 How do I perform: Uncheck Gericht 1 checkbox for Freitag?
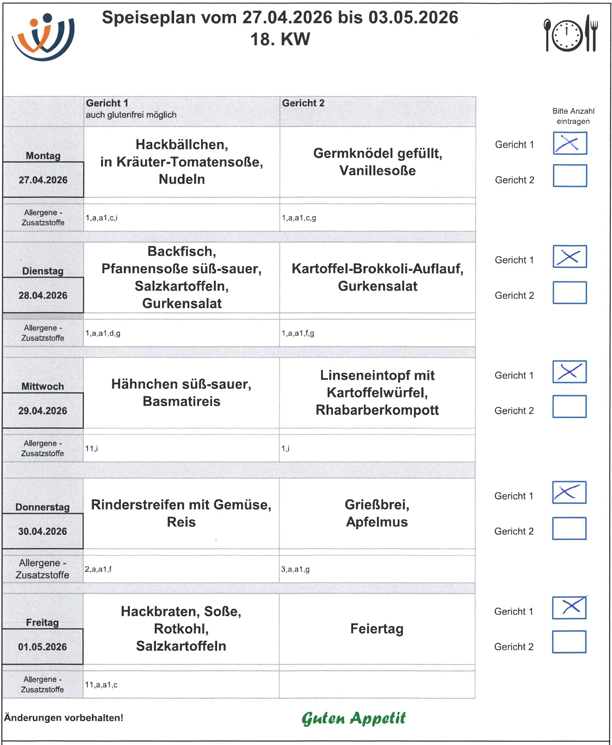(x=569, y=608)
